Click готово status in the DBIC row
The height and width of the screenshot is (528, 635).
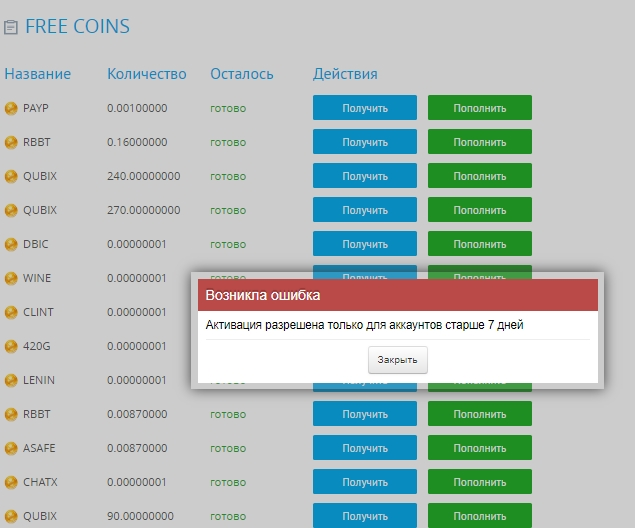coord(228,245)
